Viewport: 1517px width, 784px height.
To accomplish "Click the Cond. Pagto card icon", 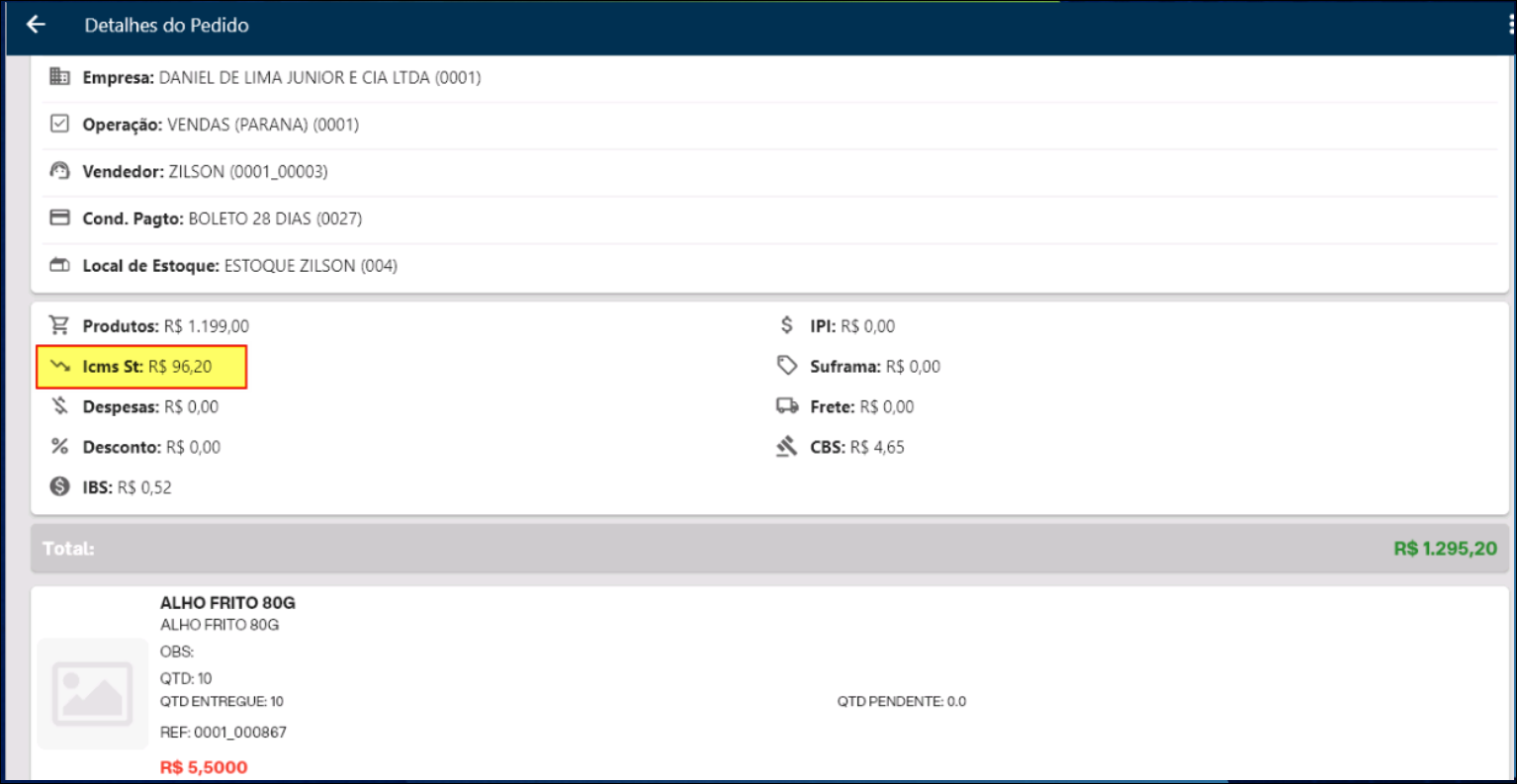I will pos(60,218).
